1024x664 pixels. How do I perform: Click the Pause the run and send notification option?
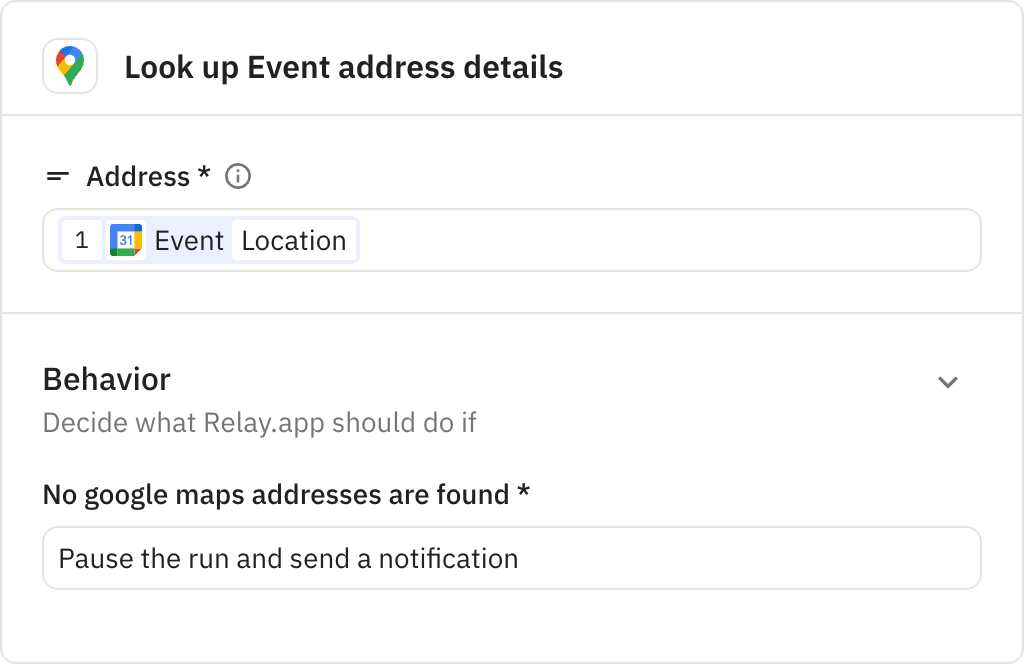[288, 558]
